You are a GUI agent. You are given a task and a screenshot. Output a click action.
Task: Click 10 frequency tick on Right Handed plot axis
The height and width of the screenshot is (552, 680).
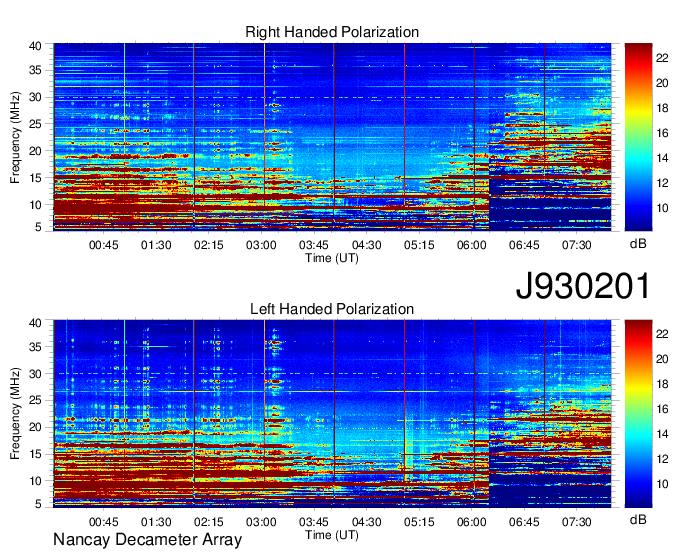[35, 205]
